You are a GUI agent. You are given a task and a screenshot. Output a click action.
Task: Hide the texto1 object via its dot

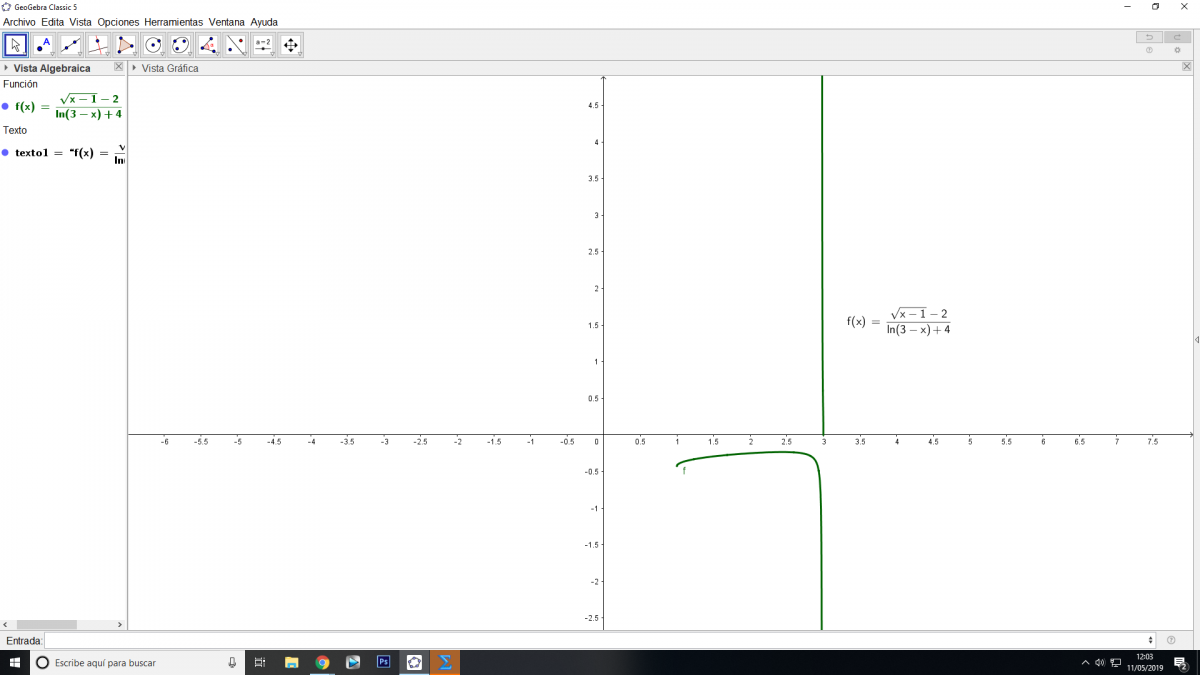click(x=5, y=153)
